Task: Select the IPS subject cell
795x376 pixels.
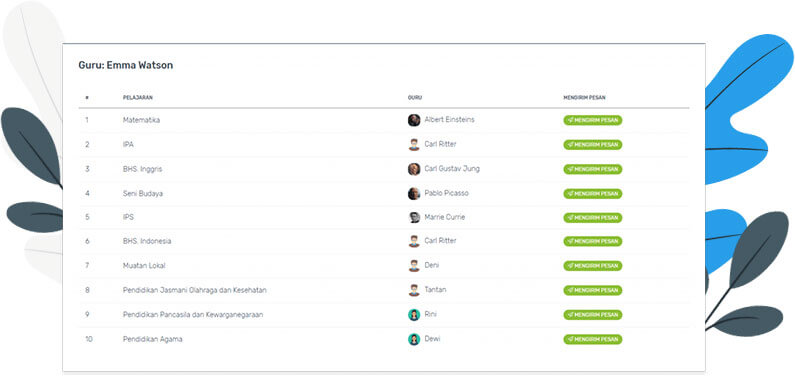Action: click(128, 217)
